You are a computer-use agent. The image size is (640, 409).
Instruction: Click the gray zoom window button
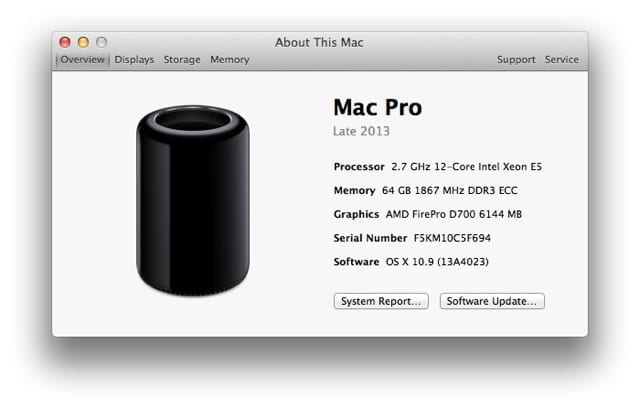pos(102,42)
